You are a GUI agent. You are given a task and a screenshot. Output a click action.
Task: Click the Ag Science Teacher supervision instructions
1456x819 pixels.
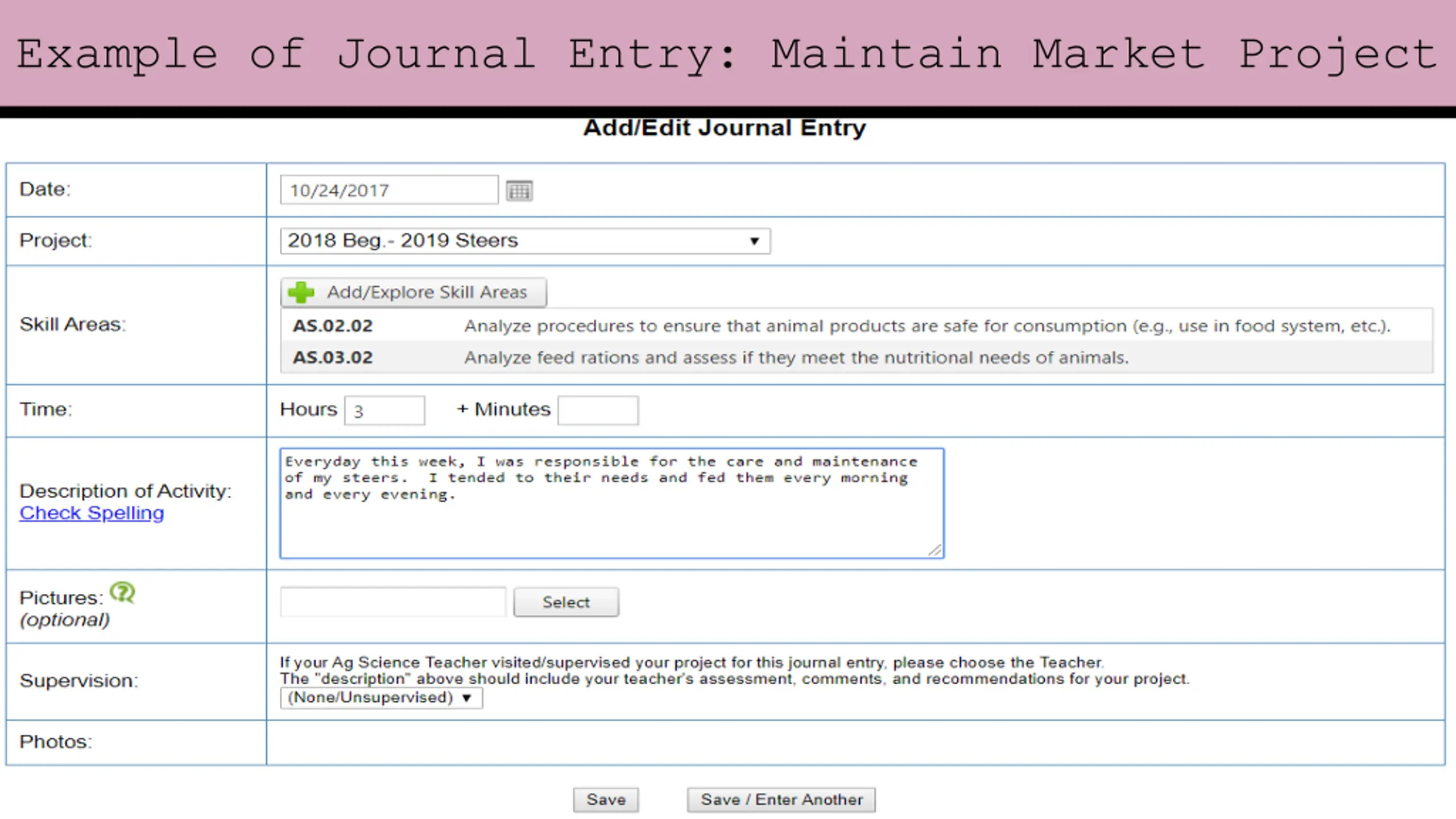tap(734, 671)
